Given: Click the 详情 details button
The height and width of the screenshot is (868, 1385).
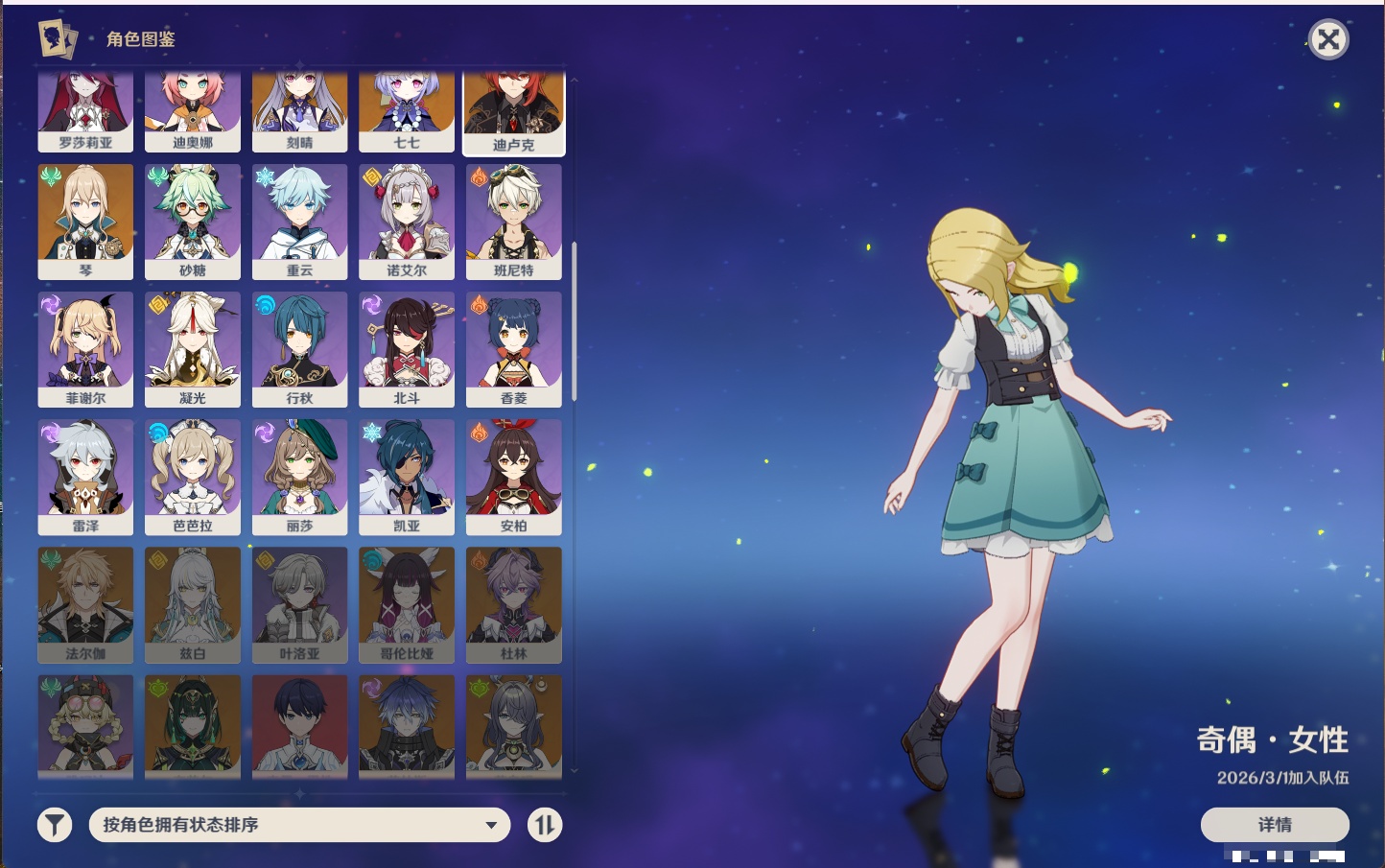Looking at the screenshot, I should click(1275, 825).
